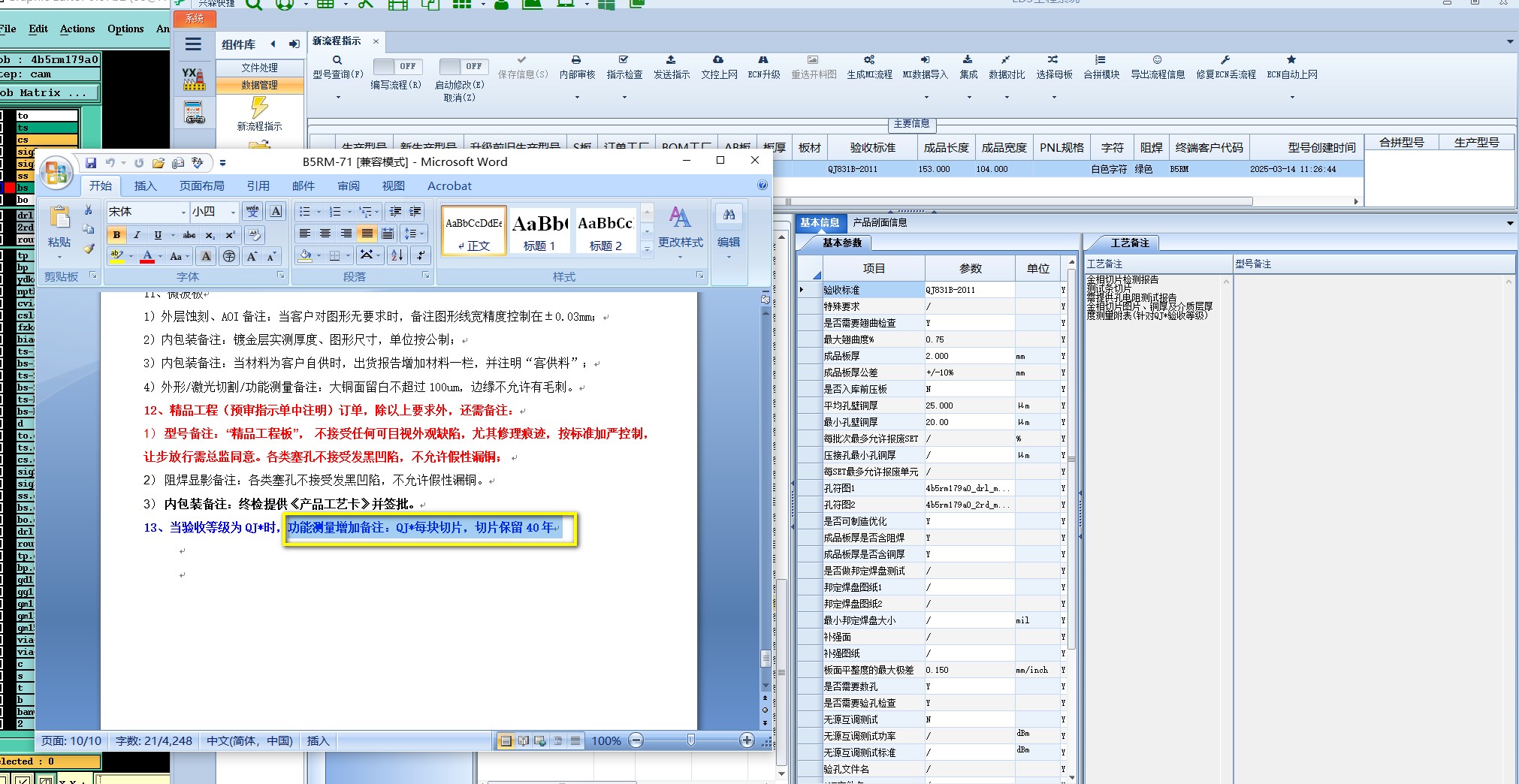Open Word help question mark icon
This screenshot has height=784, width=1519.
(763, 185)
